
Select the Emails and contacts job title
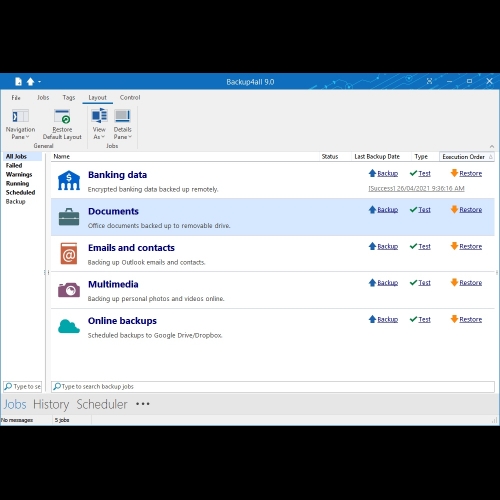(x=131, y=248)
